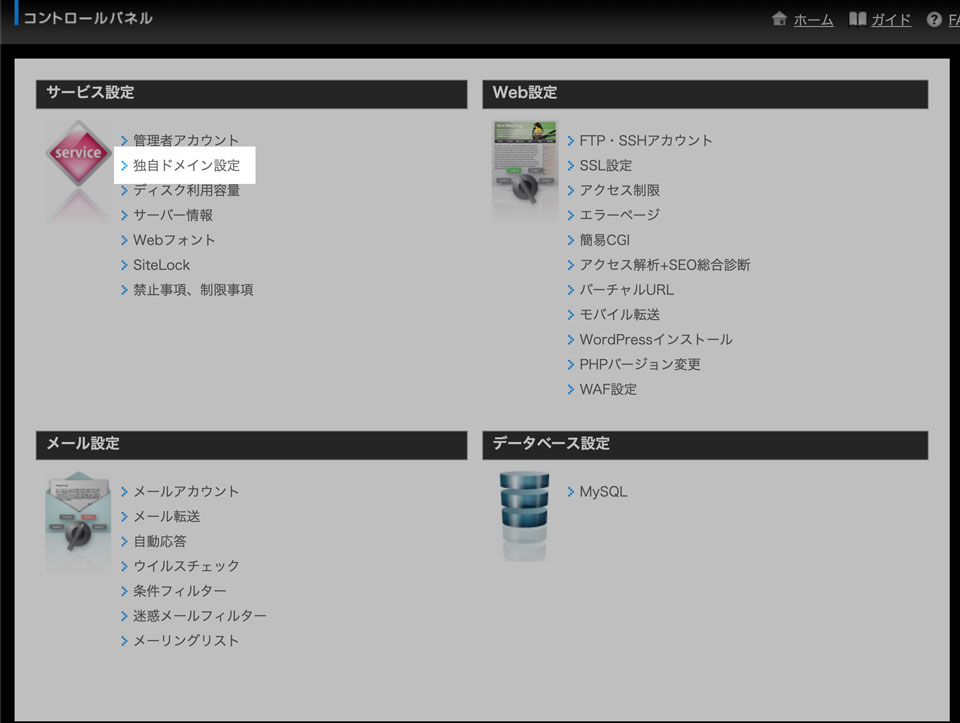Screen dimensions: 960x723
Task: Click the サービス設定 section header
Action: [x=252, y=94]
